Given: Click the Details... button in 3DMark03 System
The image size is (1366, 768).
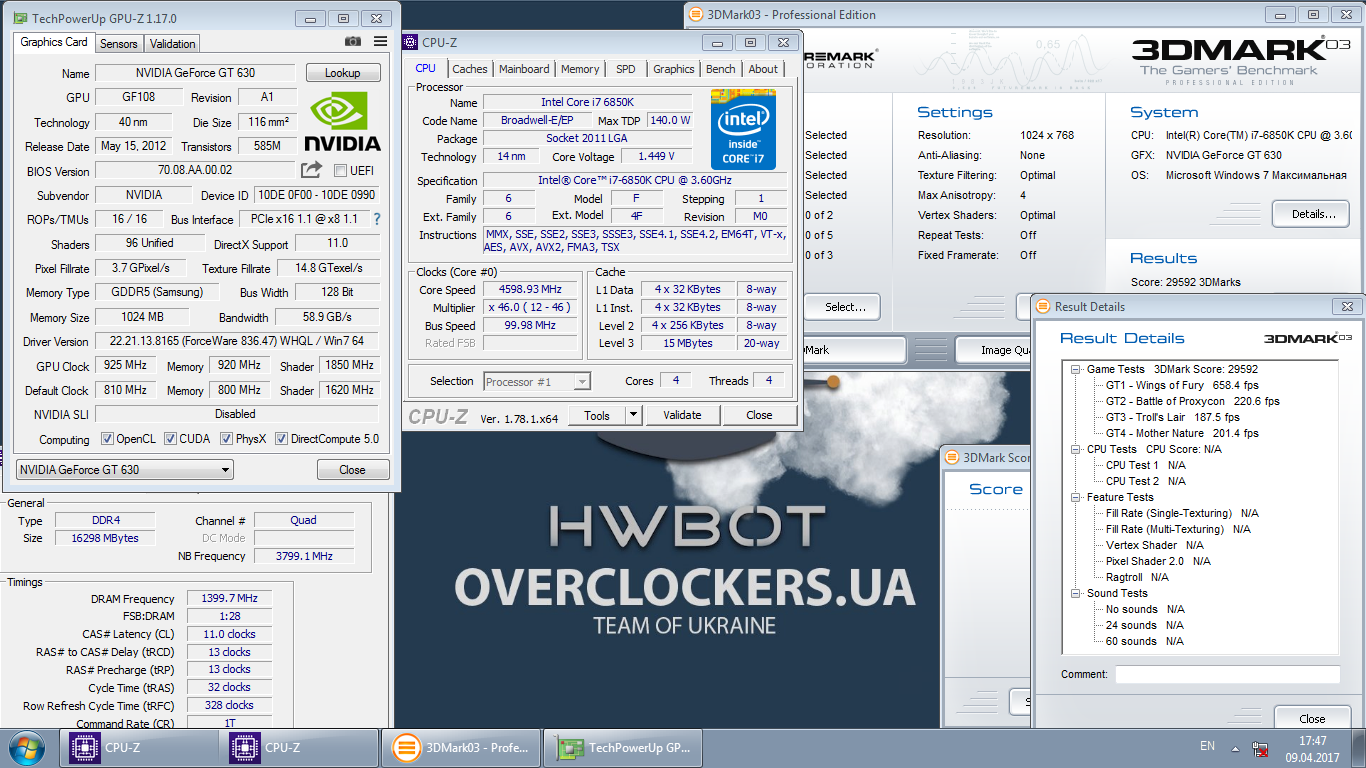Looking at the screenshot, I should click(1313, 214).
